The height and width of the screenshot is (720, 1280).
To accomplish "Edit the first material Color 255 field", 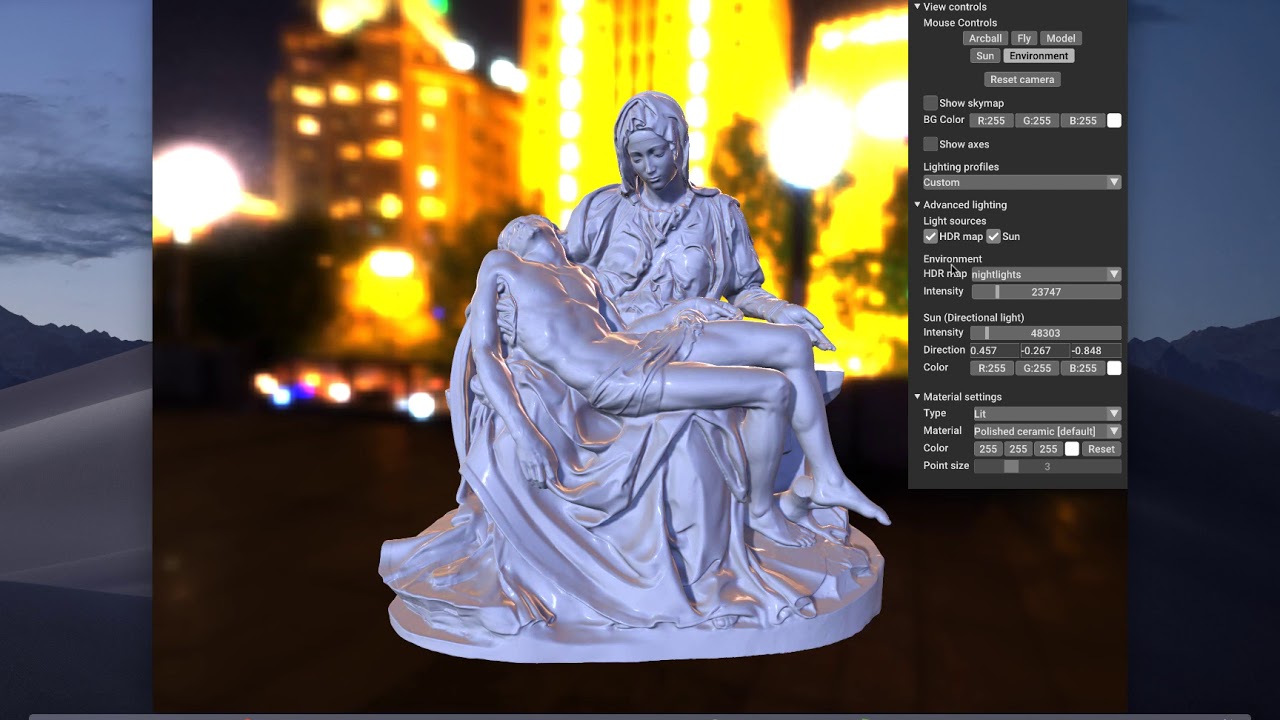I will click(x=988, y=449).
